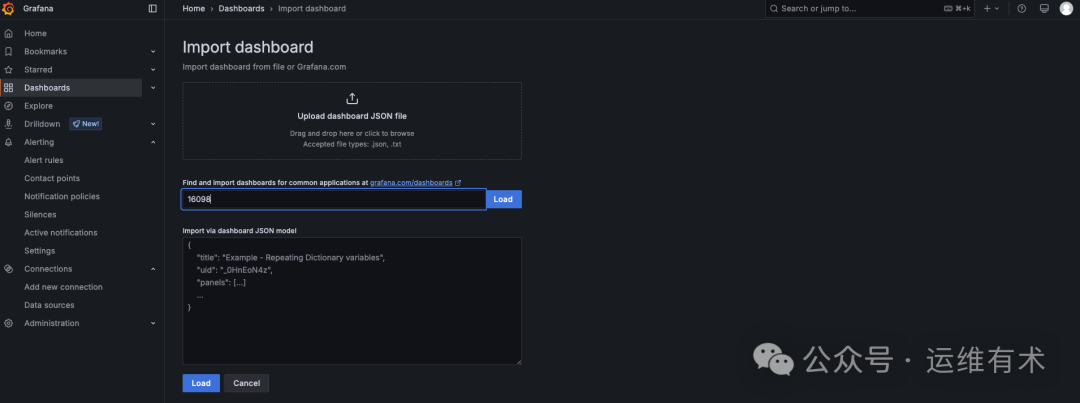This screenshot has height=403, width=1080.
Task: Click the bottom Load button for JSON model
Action: pos(201,383)
